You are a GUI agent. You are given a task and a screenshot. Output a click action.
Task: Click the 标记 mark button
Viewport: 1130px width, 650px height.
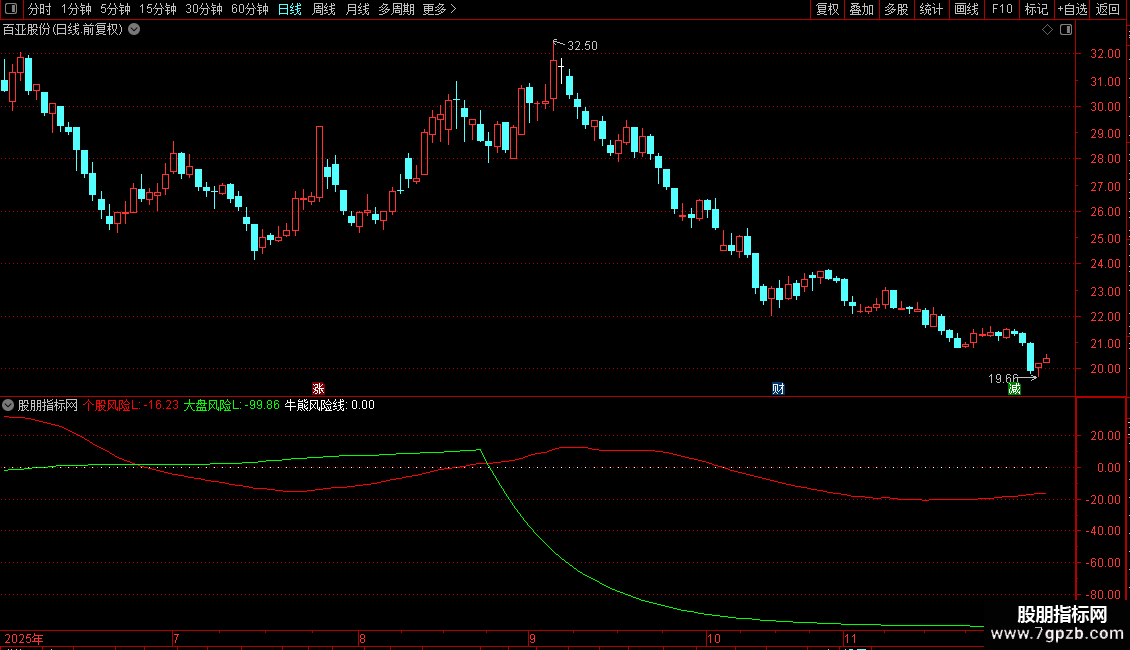click(1036, 9)
